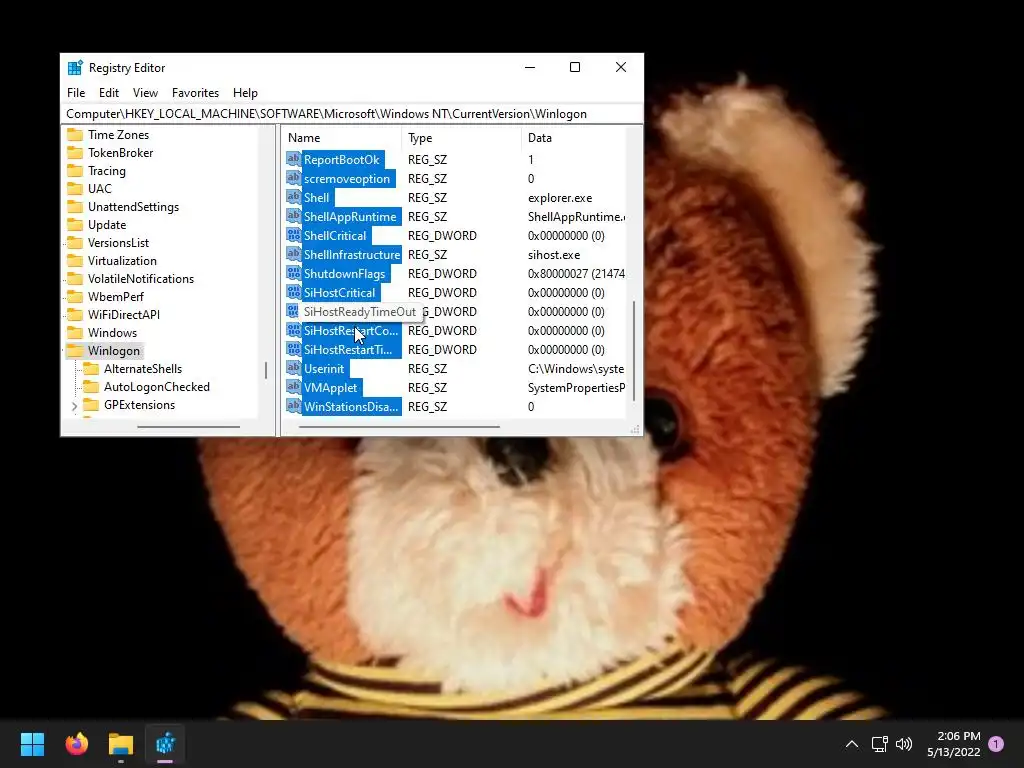Click the Registry Editor title bar icon

pos(75,67)
